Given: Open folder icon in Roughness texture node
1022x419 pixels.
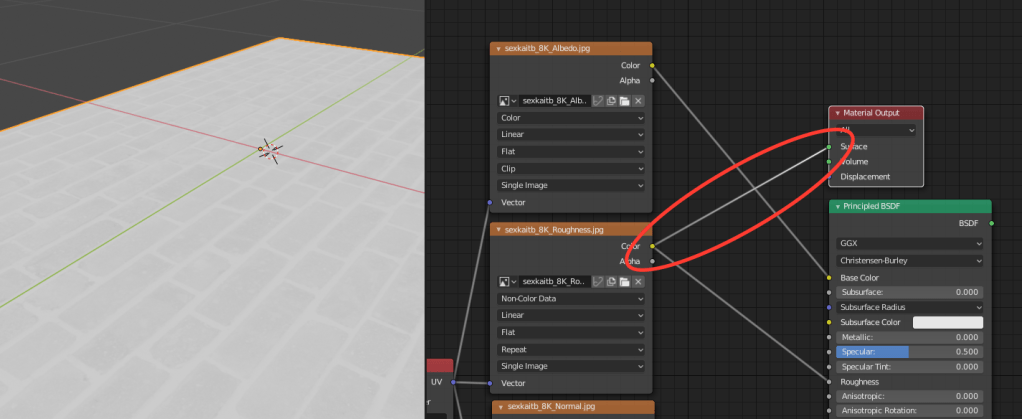Looking at the screenshot, I should [x=624, y=282].
